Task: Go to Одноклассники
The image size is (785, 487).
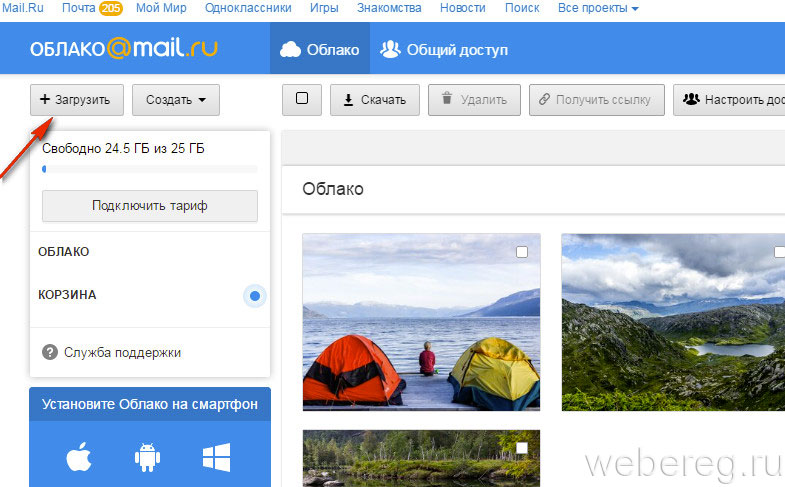Action: (248, 8)
